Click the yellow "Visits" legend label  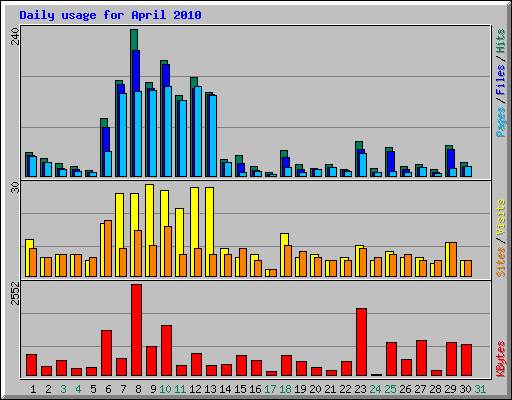click(500, 218)
